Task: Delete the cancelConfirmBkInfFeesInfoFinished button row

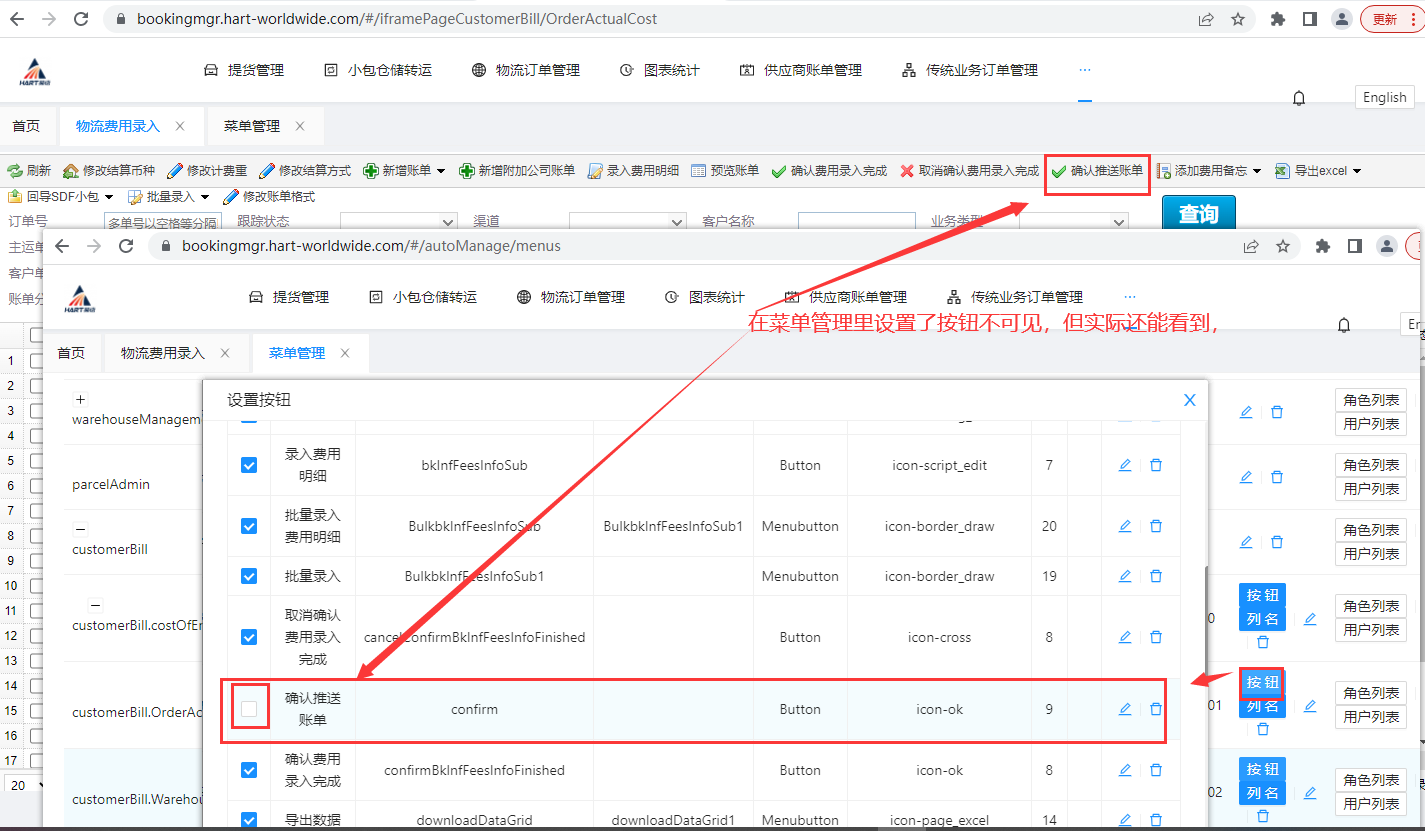Action: [1156, 637]
